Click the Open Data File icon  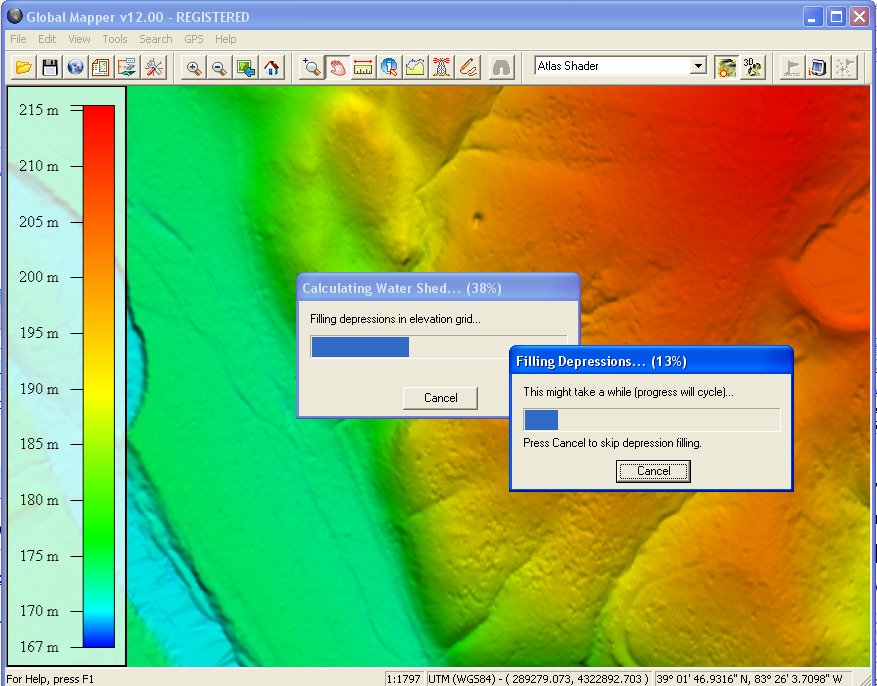click(24, 67)
